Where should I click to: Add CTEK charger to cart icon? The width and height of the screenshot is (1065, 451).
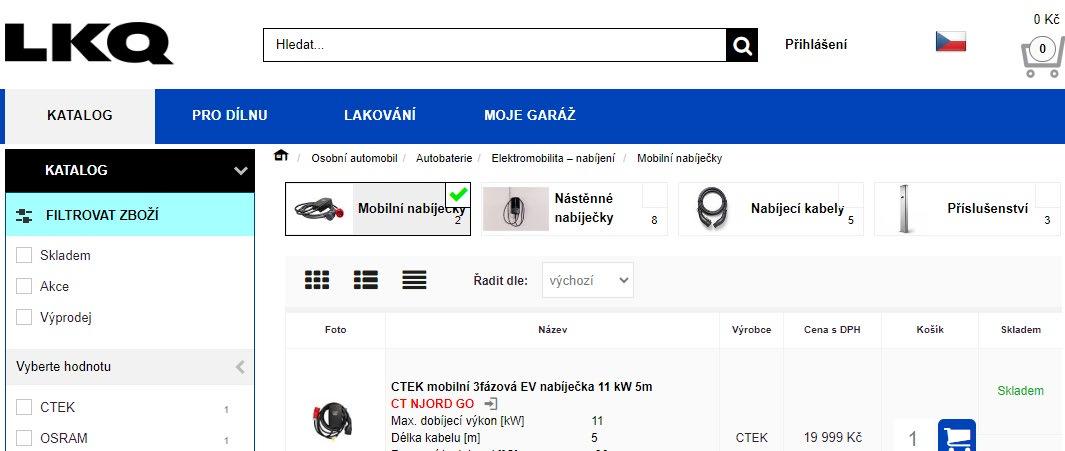957,436
